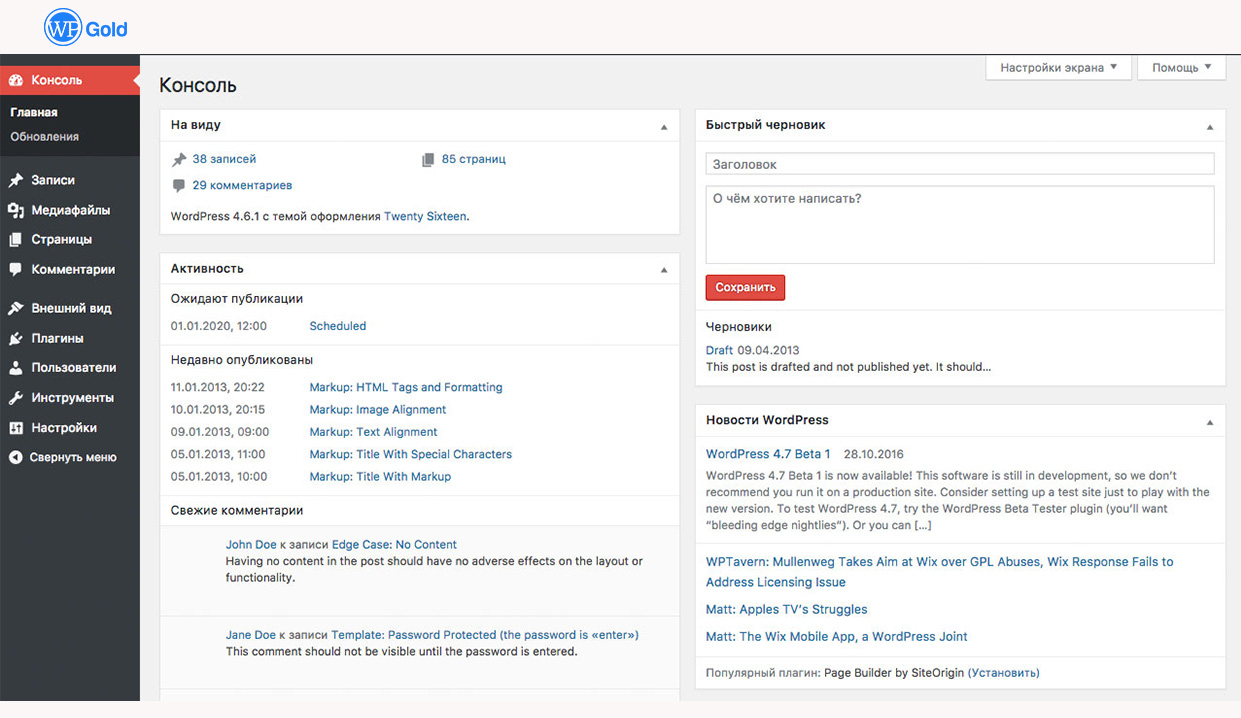Click the Комментарии speech bubble icon in sidebar

15,270
